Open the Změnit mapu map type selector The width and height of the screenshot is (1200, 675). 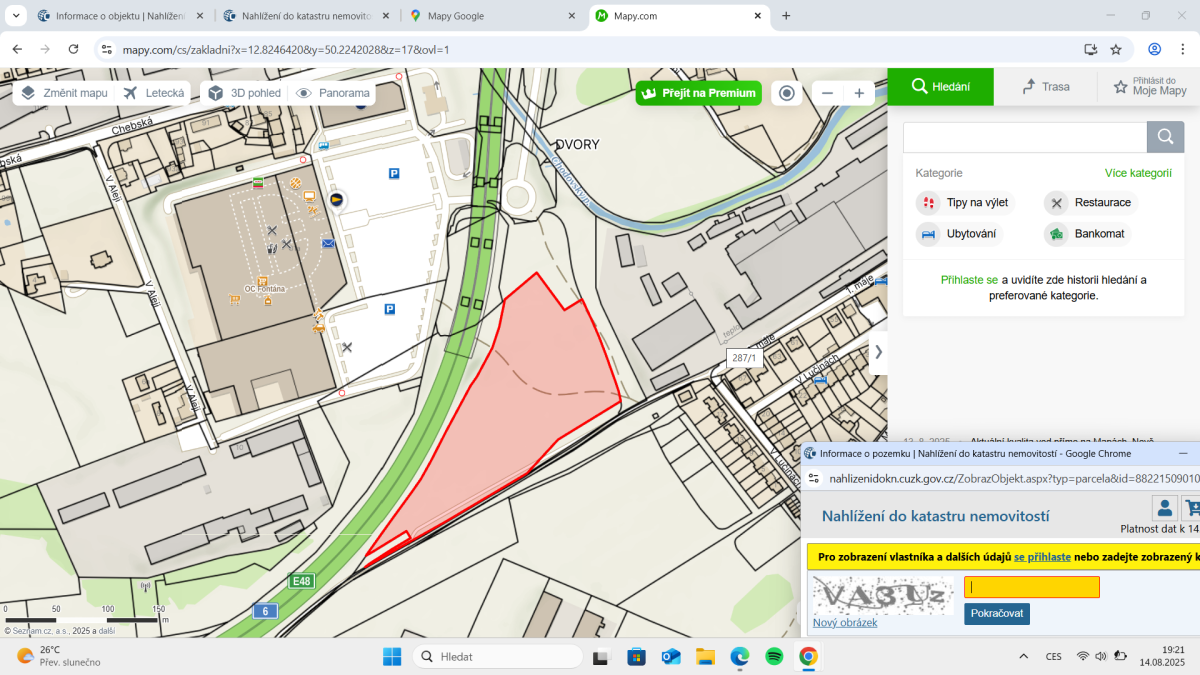[64, 93]
